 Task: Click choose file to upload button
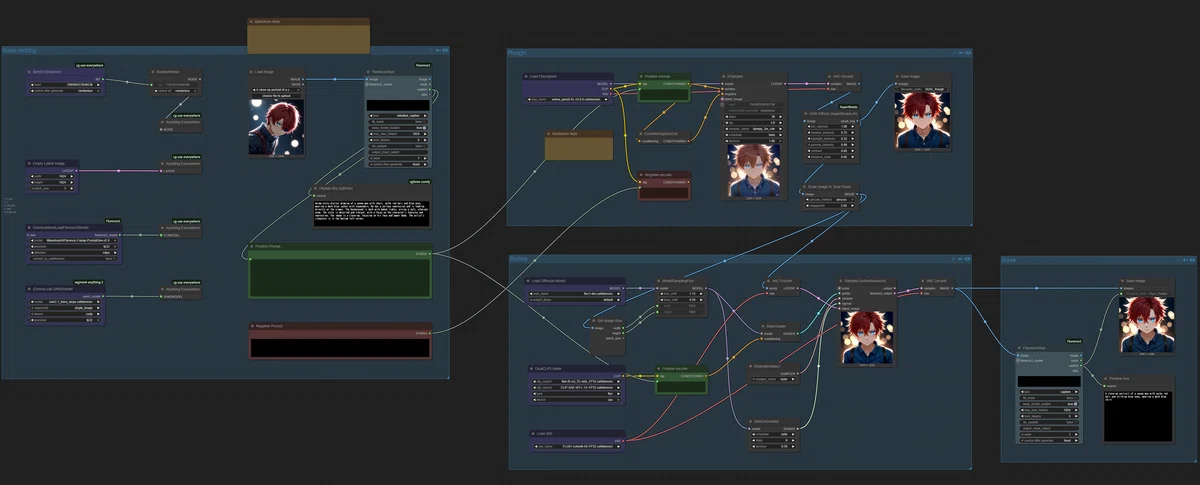276,96
